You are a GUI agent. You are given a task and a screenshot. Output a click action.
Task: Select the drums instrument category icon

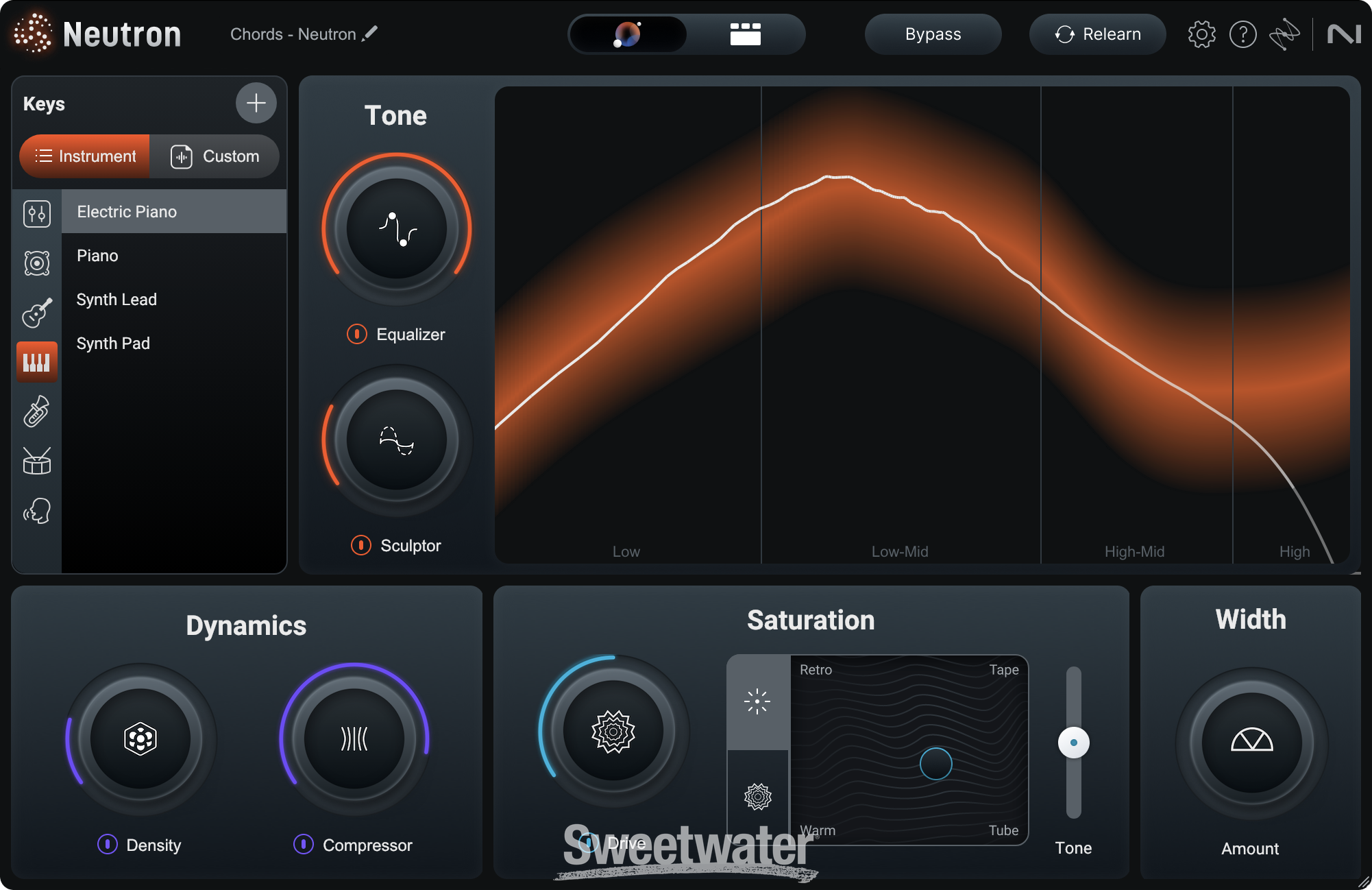[x=37, y=461]
